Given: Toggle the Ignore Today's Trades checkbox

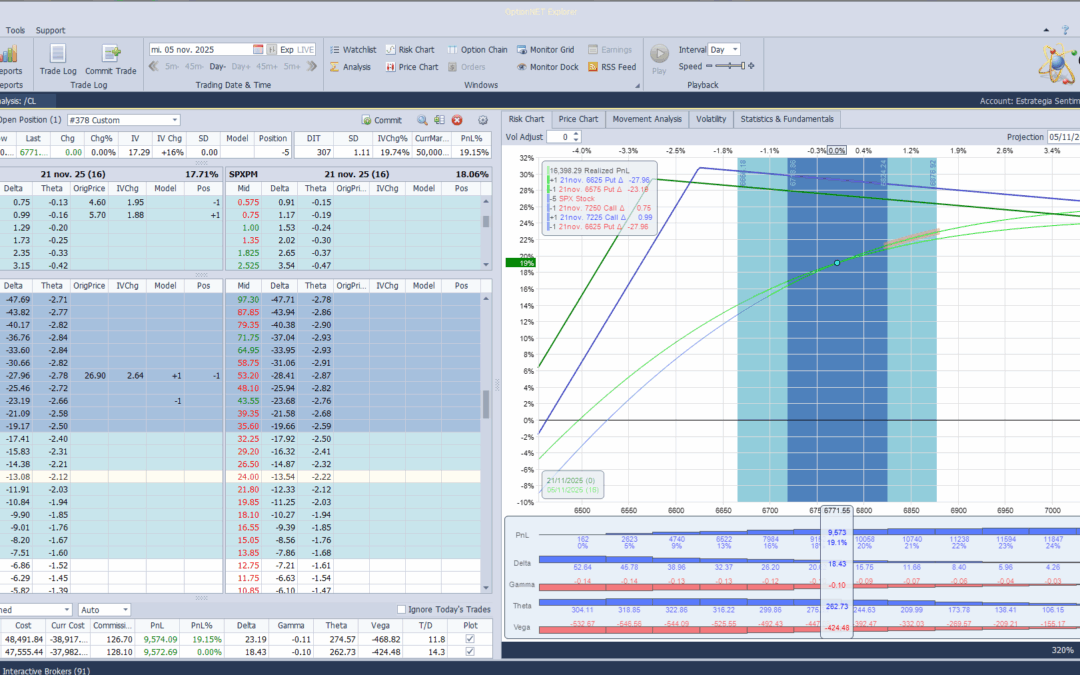Looking at the screenshot, I should pyautogui.click(x=402, y=610).
